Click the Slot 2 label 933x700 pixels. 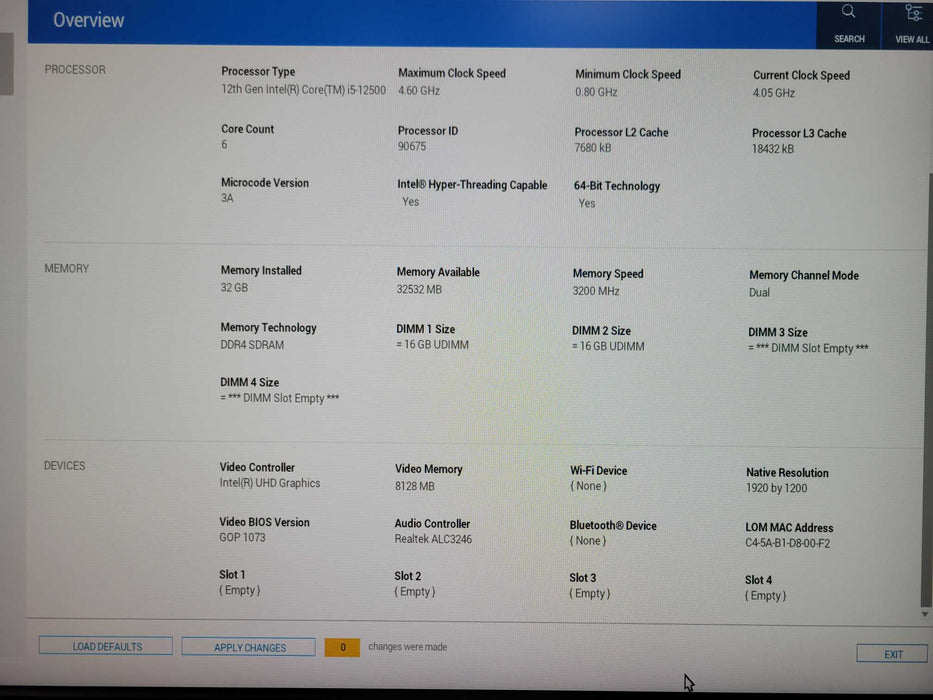[408, 576]
